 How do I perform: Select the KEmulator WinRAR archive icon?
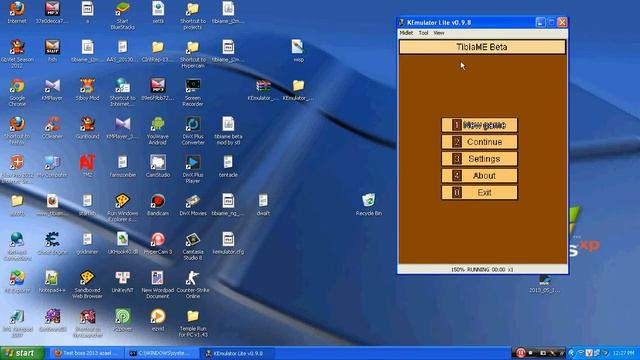point(263,89)
